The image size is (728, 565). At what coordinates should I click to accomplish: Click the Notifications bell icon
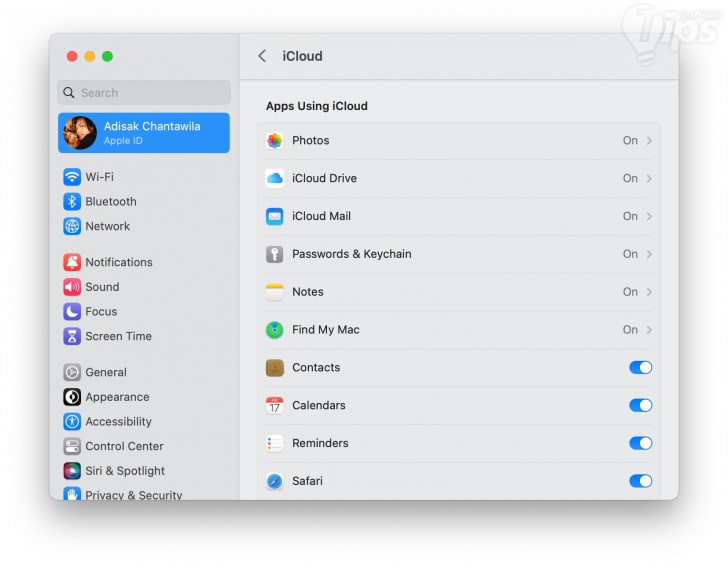(x=72, y=262)
